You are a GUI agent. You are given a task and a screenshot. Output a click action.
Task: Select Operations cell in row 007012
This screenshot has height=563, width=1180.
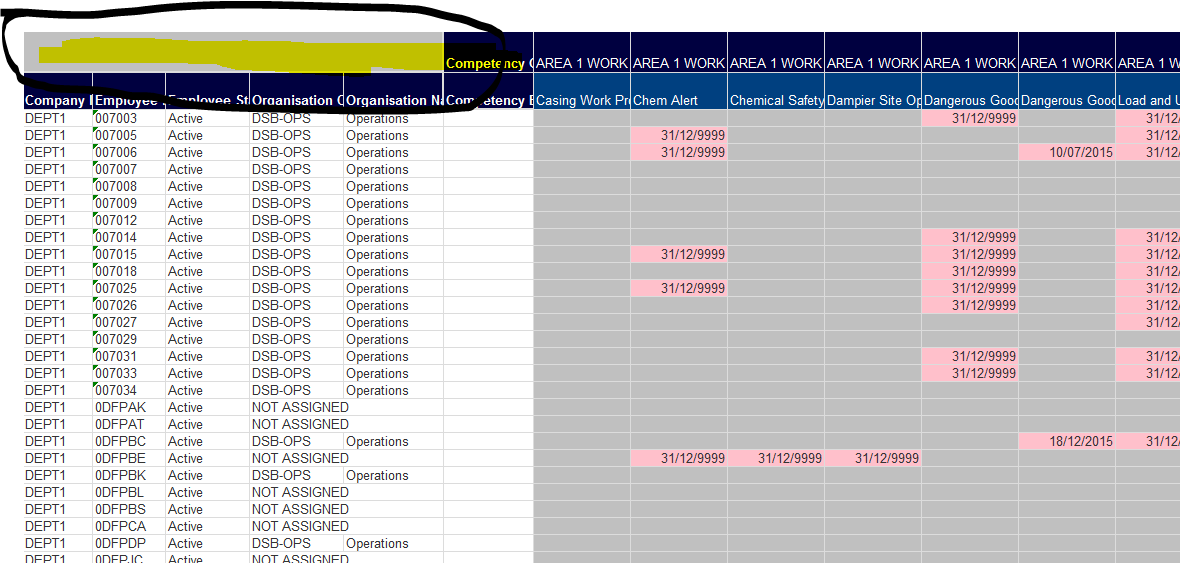[x=394, y=221]
